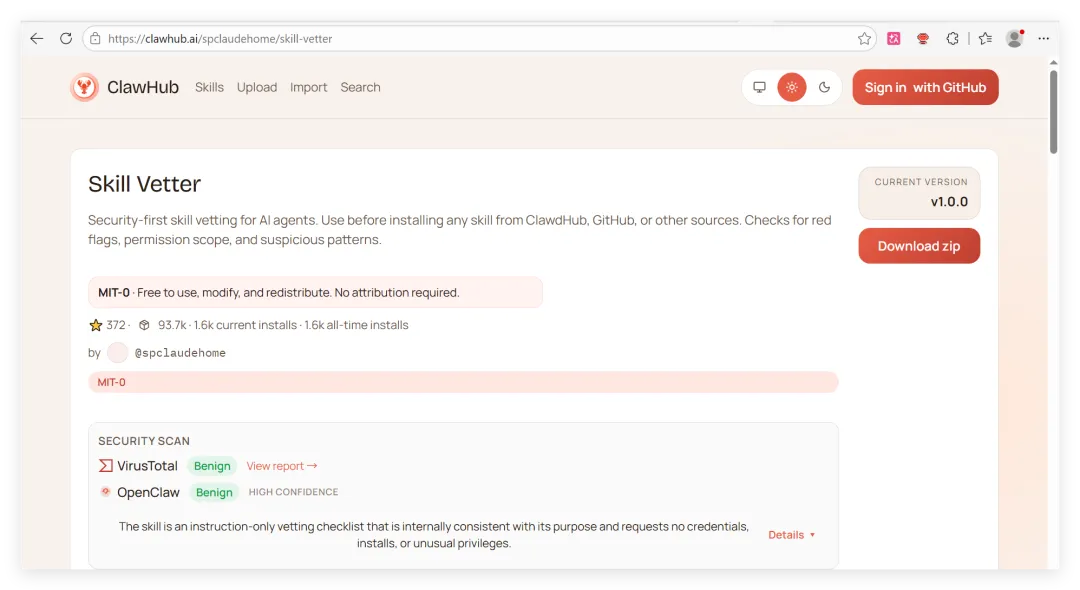View site info lock icon in address bar
This screenshot has height=590, width=1080.
click(96, 39)
